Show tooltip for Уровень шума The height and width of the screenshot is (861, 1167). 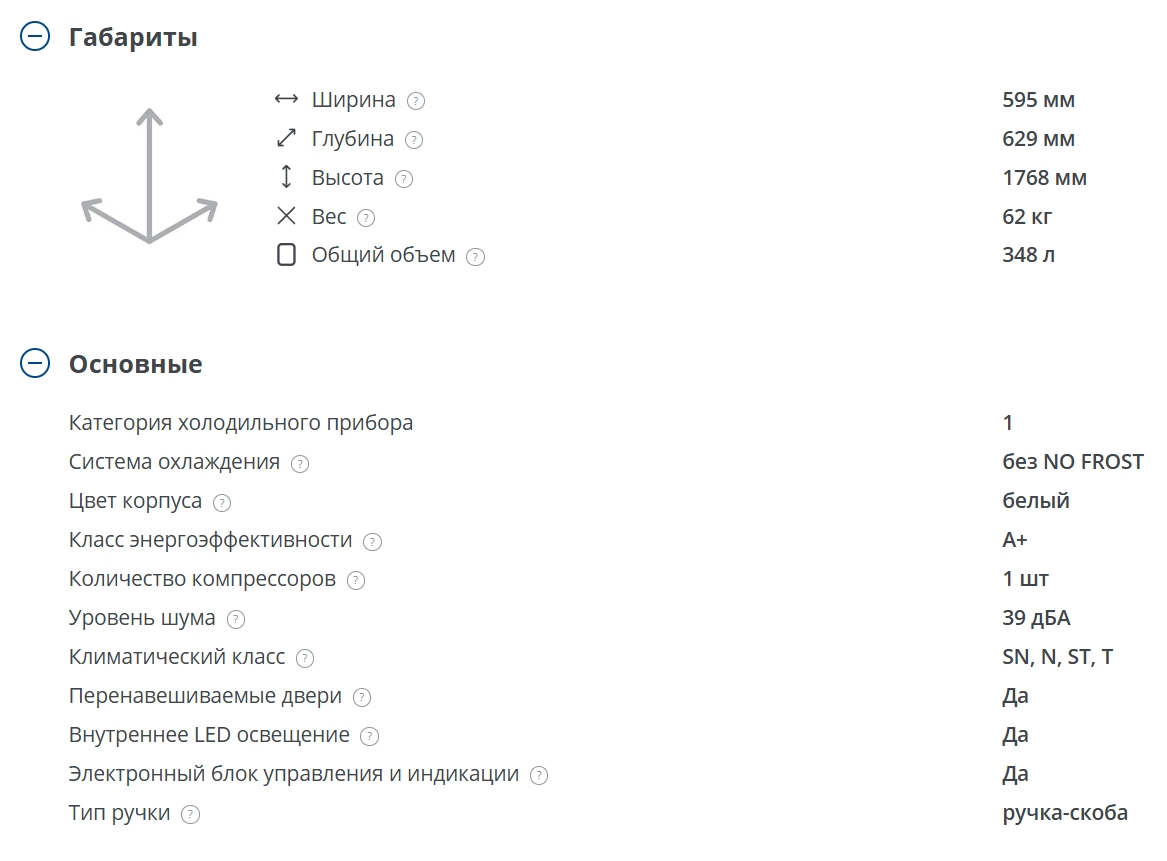pos(236,619)
